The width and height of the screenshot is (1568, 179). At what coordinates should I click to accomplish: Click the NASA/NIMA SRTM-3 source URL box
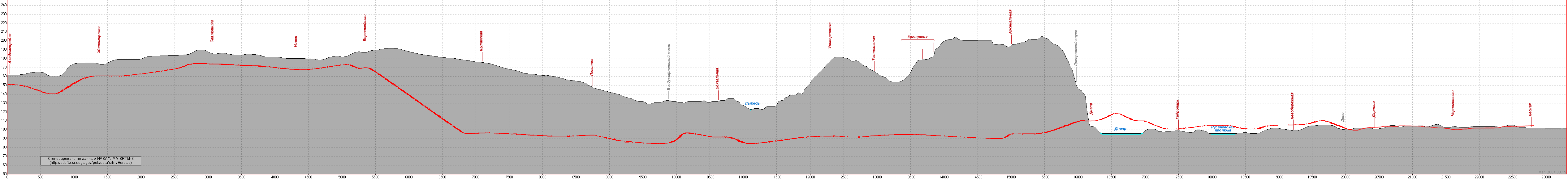[x=91, y=160]
